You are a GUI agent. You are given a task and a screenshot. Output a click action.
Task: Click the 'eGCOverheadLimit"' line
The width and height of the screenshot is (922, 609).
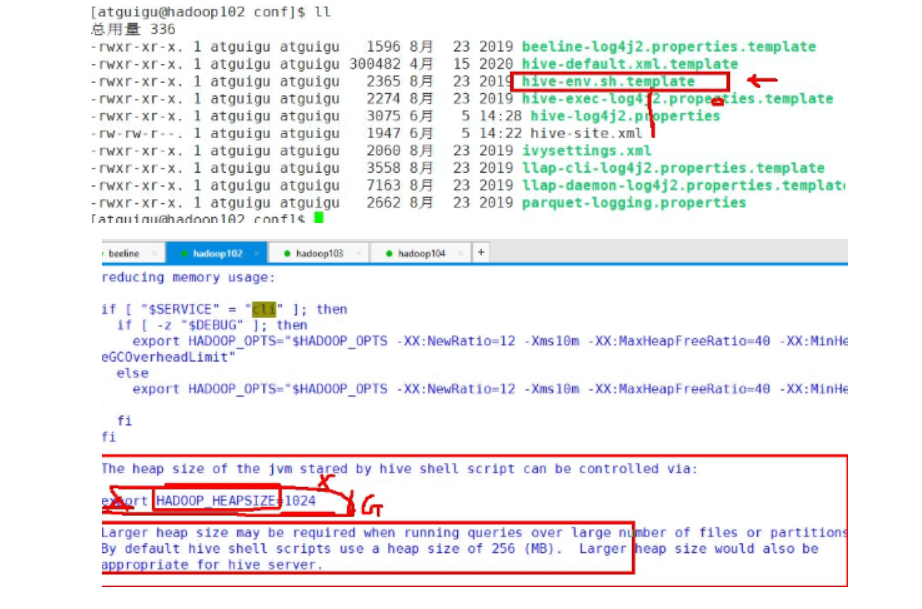point(168,357)
